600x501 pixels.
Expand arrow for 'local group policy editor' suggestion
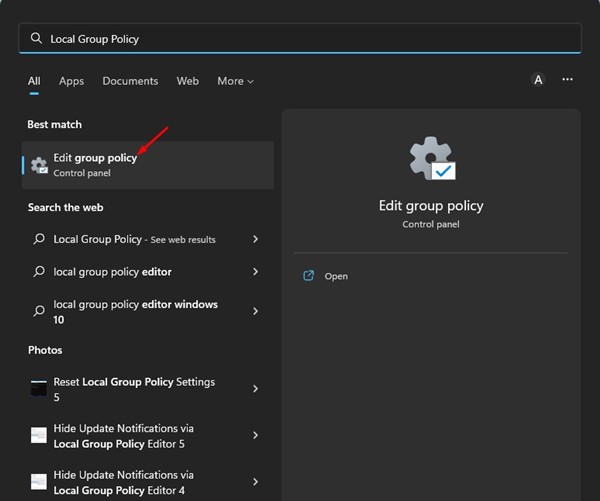[x=256, y=272]
